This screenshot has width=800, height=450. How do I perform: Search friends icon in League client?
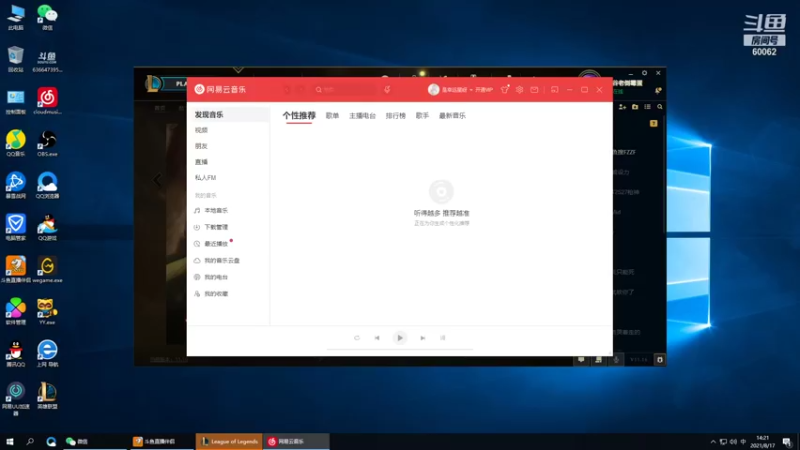click(x=660, y=107)
